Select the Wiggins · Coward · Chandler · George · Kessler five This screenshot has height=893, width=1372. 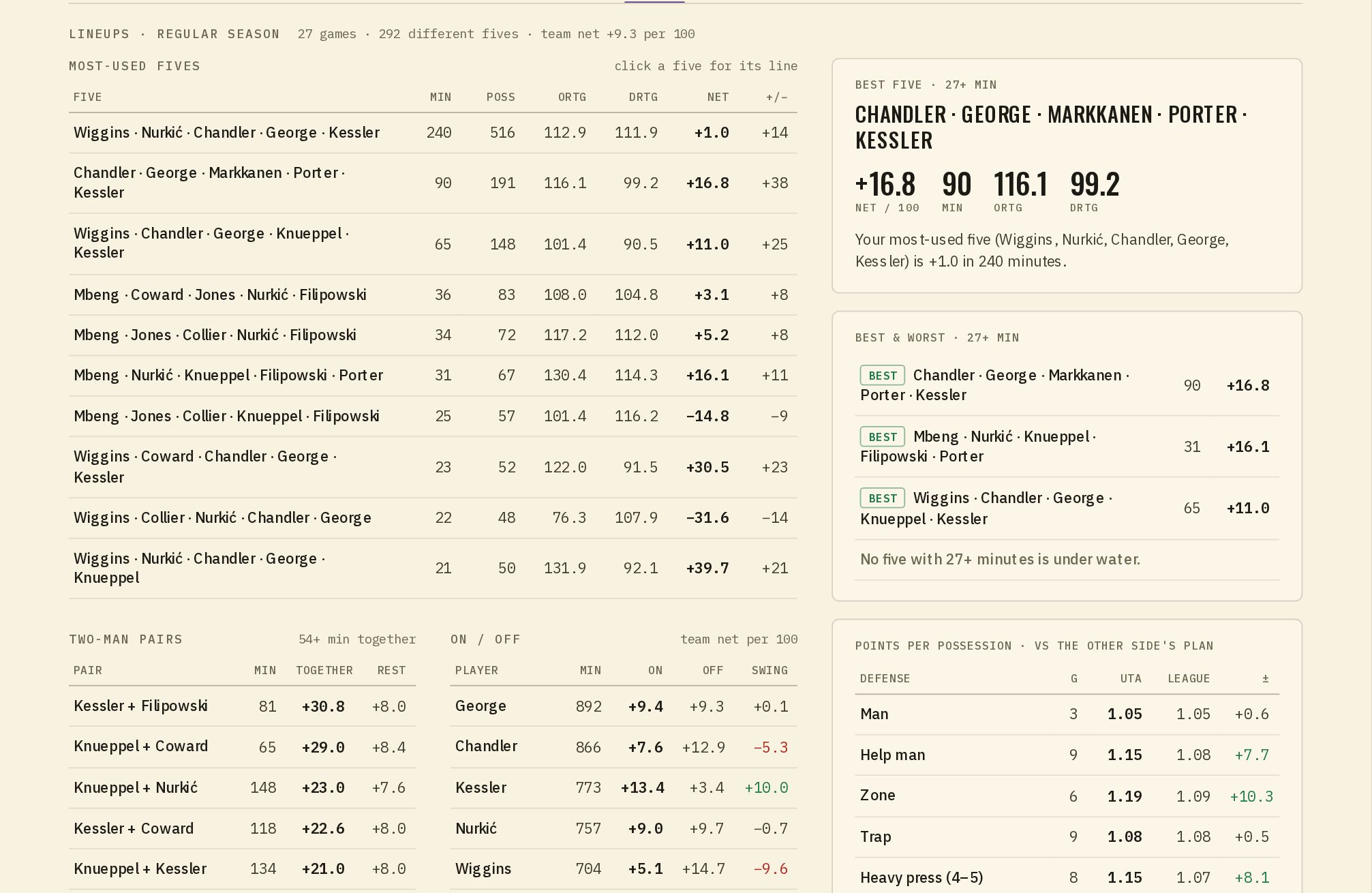(433, 467)
